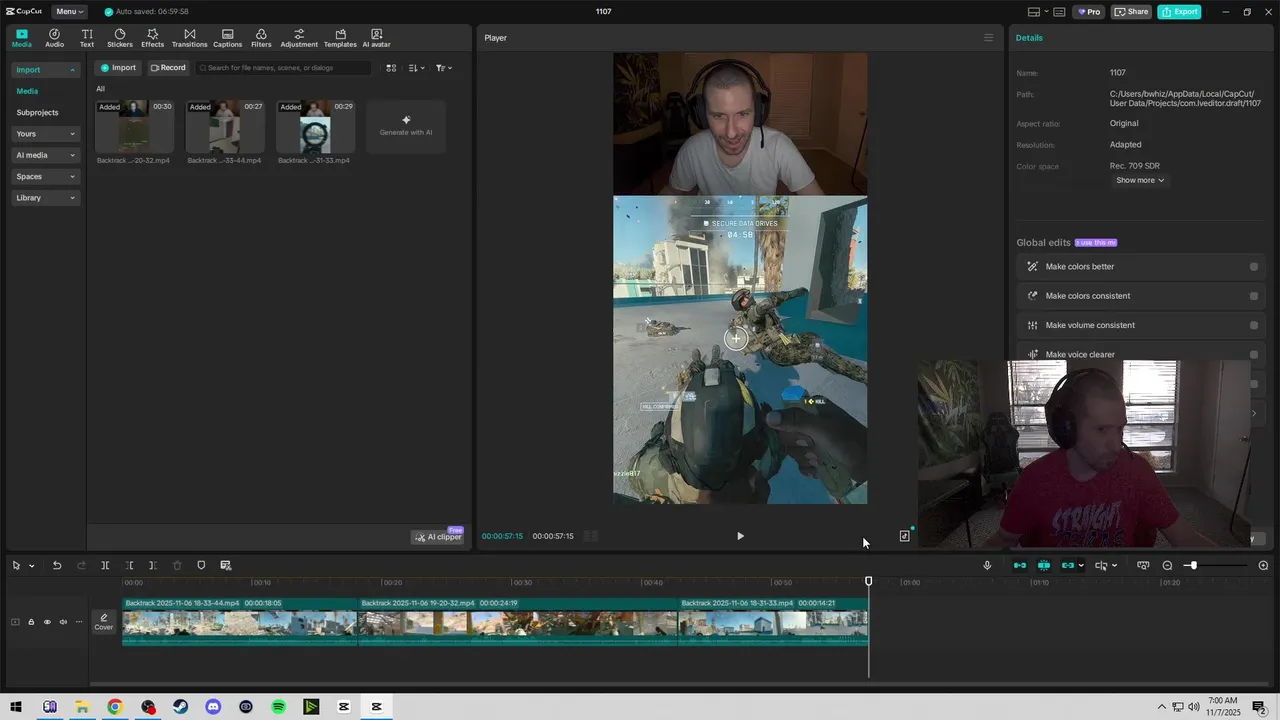Open the Text tab

pos(87,38)
